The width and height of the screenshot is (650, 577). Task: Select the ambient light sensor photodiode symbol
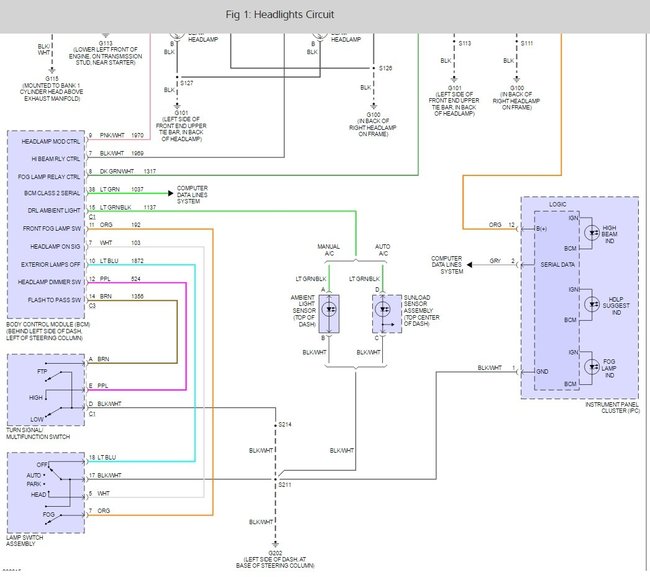click(329, 310)
